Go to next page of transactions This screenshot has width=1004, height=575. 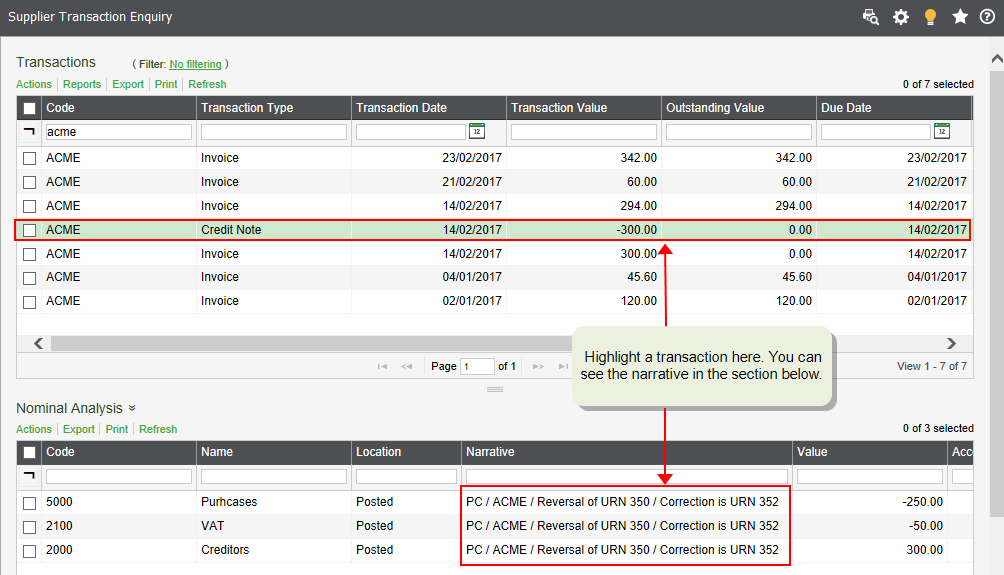[x=538, y=366]
